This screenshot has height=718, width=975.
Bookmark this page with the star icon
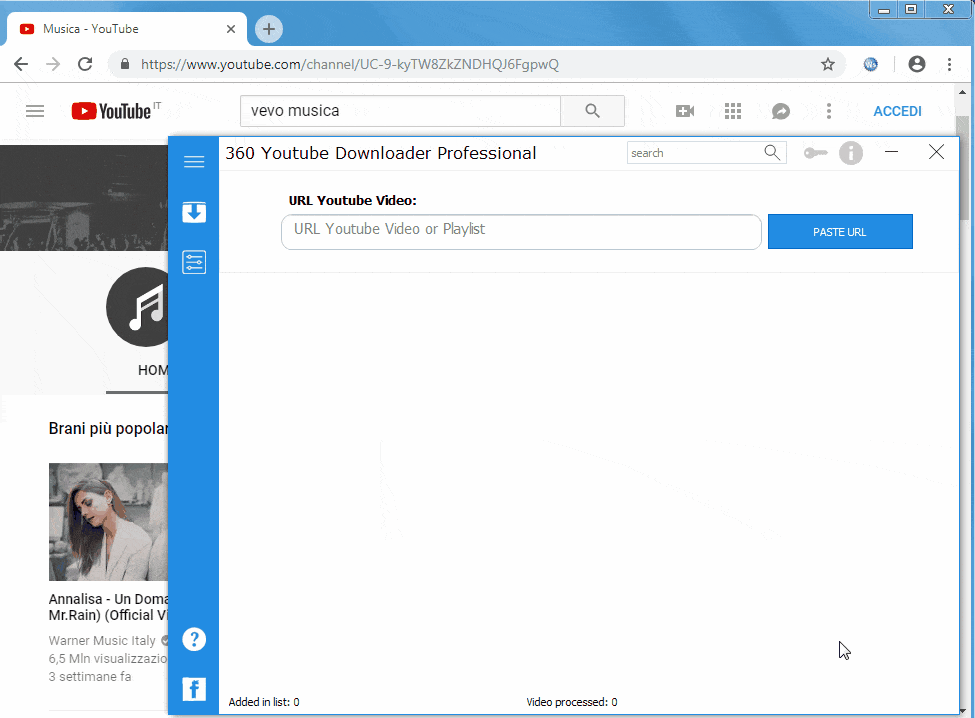828,64
